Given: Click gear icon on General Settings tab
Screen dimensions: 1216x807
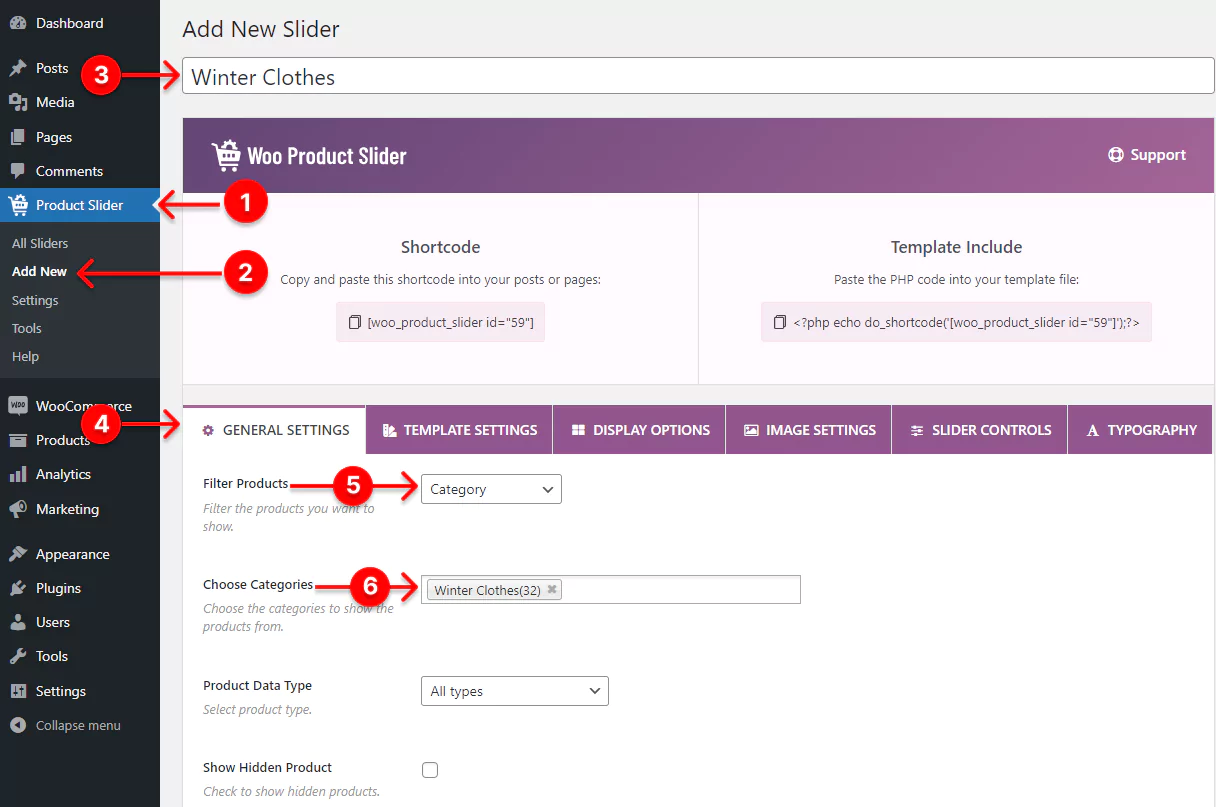Looking at the screenshot, I should pos(208,430).
